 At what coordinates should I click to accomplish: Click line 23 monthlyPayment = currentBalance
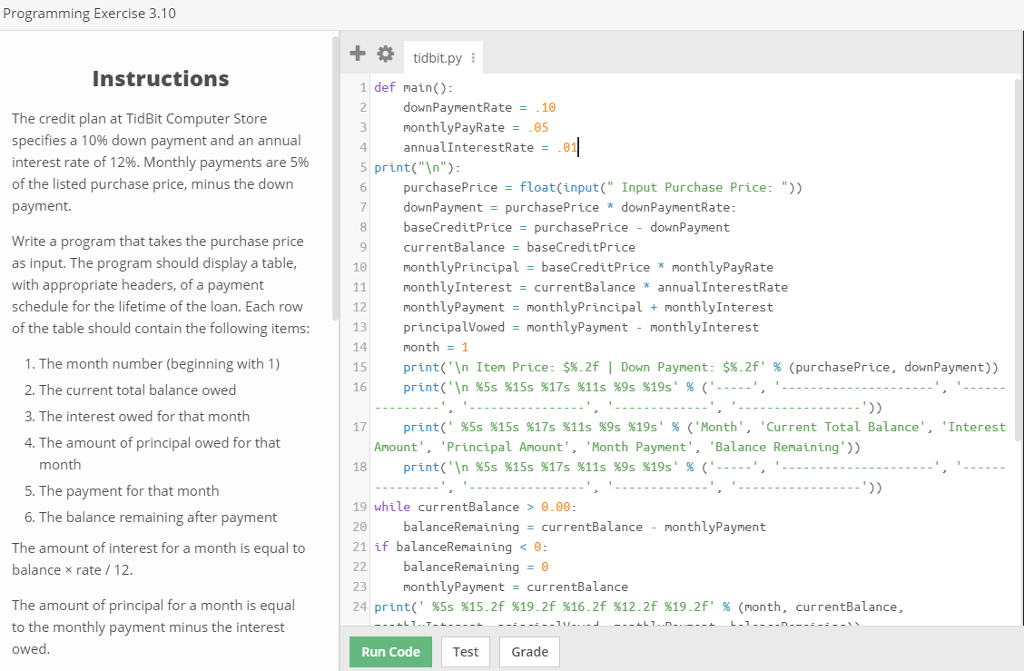click(x=515, y=587)
